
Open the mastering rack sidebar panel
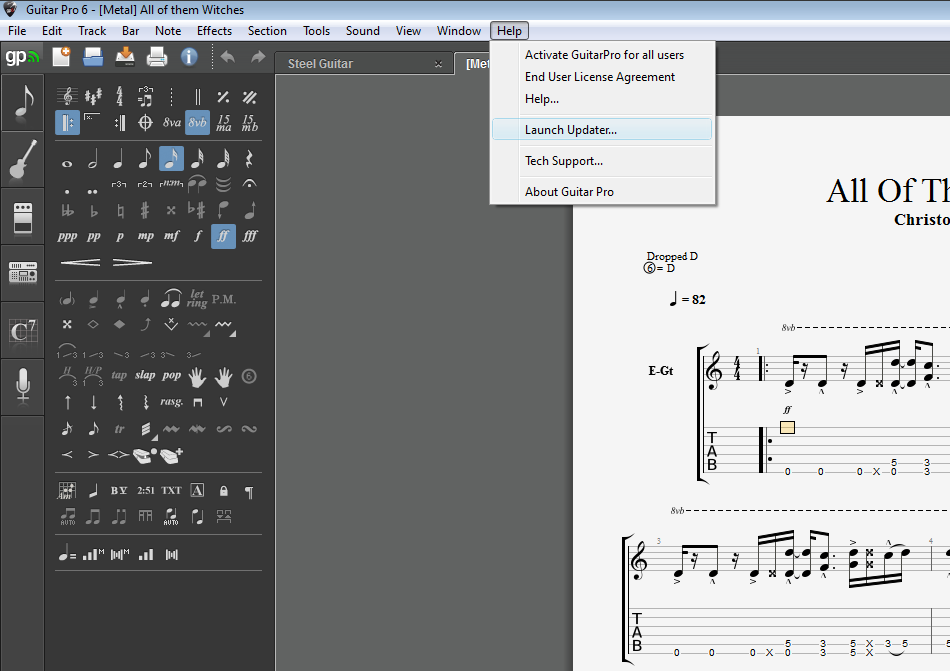tap(23, 273)
